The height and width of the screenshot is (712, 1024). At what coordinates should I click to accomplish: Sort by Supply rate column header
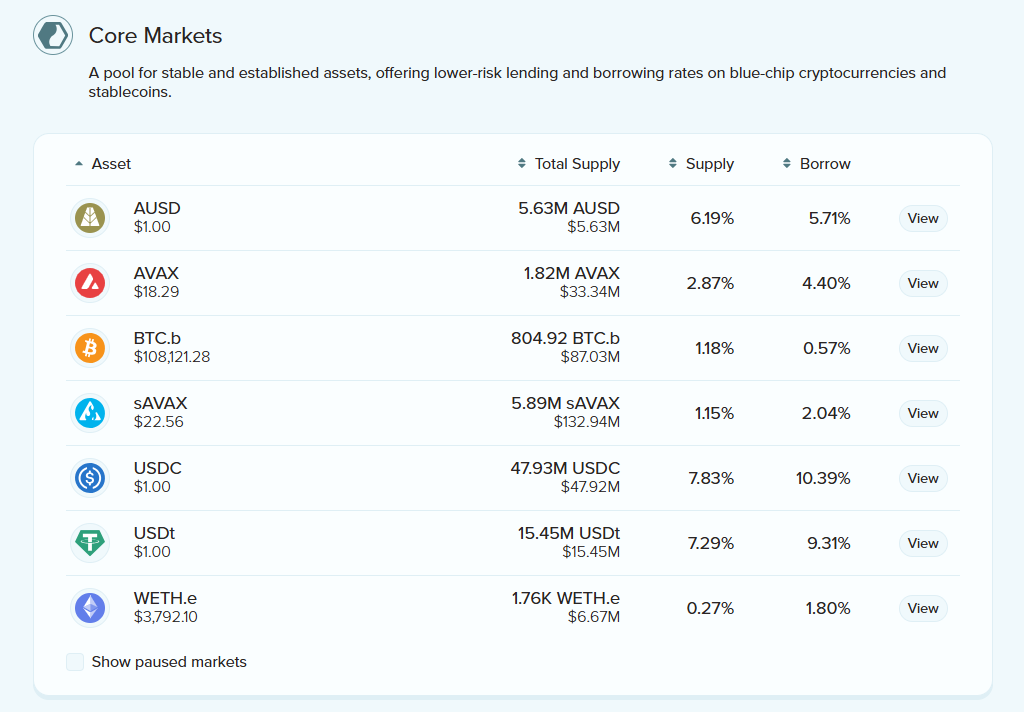pos(701,164)
